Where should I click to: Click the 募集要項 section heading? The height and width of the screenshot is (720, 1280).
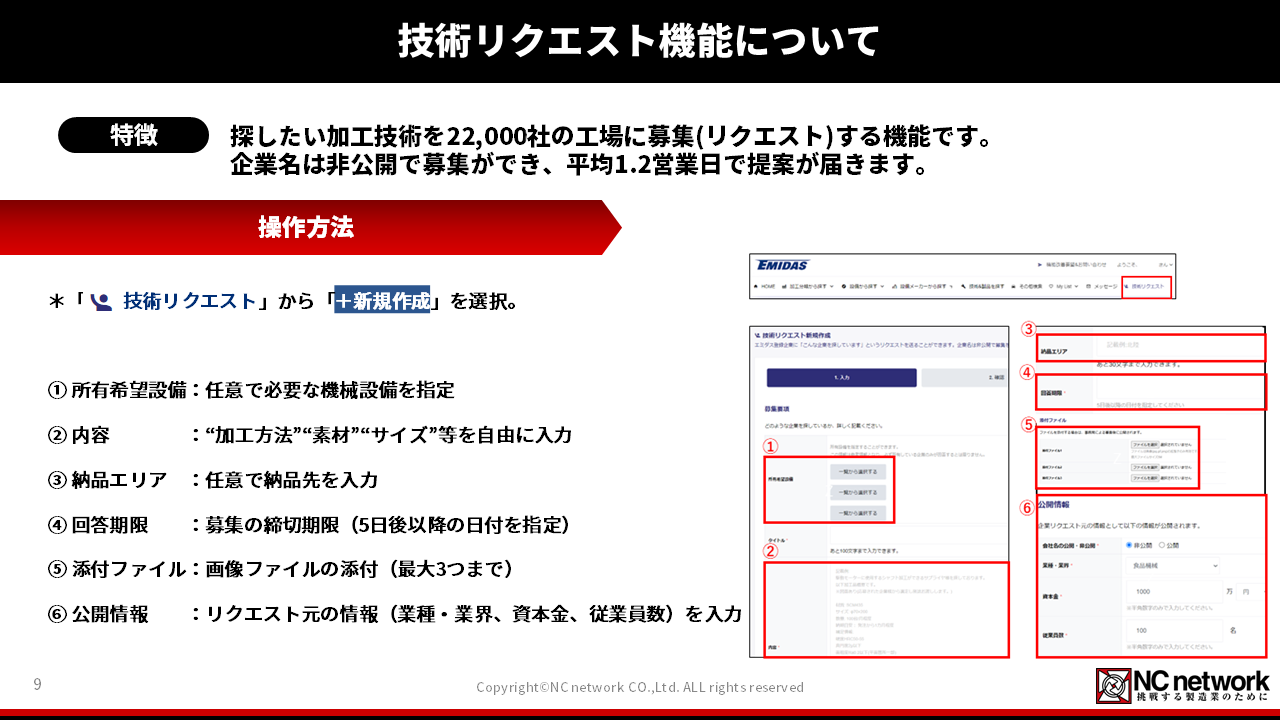[x=779, y=408]
